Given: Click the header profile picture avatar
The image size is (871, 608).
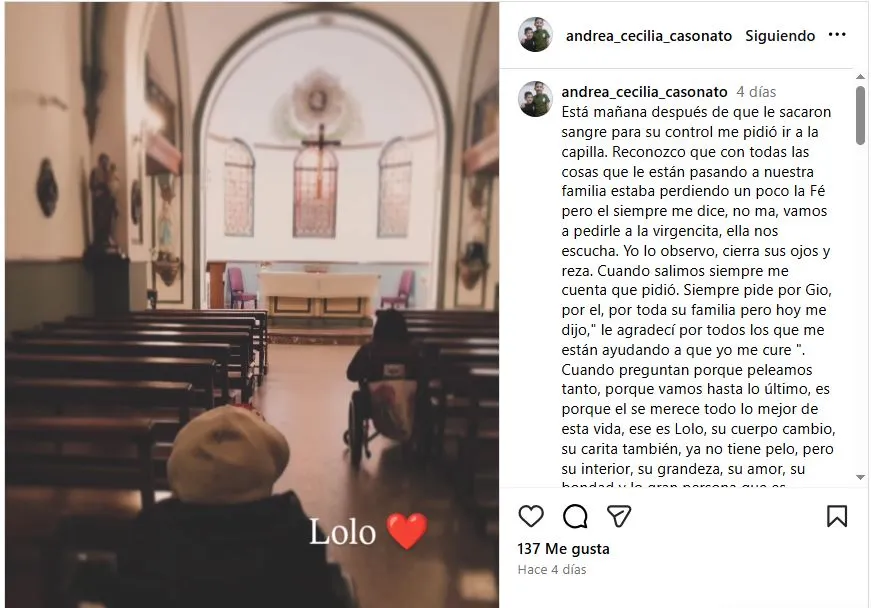Looking at the screenshot, I should [535, 35].
